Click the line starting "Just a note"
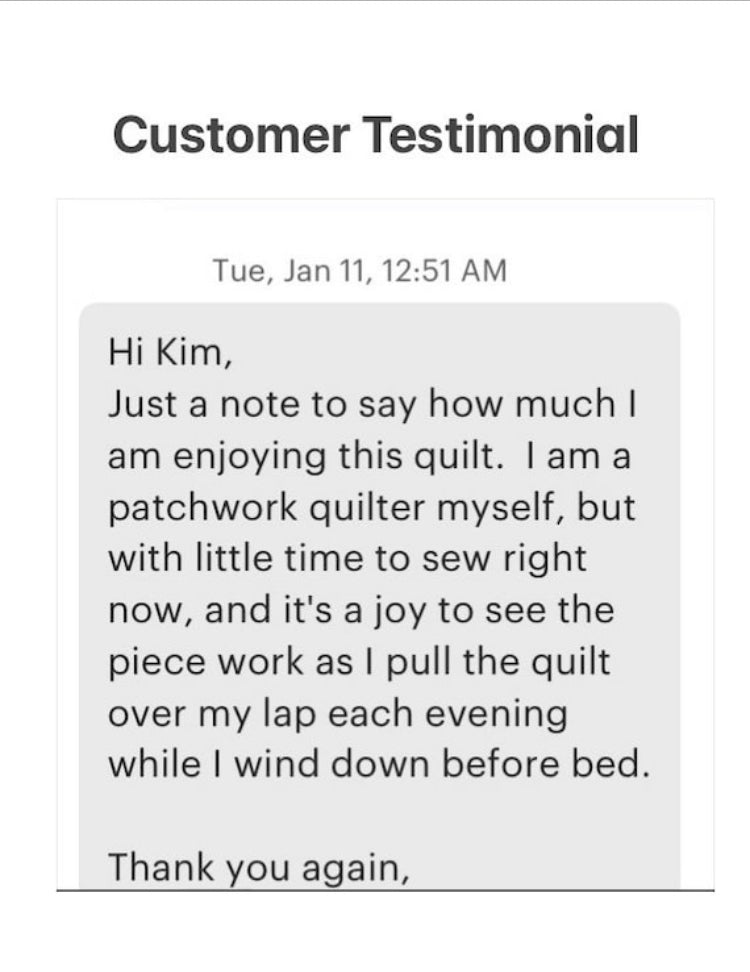The width and height of the screenshot is (750, 972). click(x=373, y=405)
